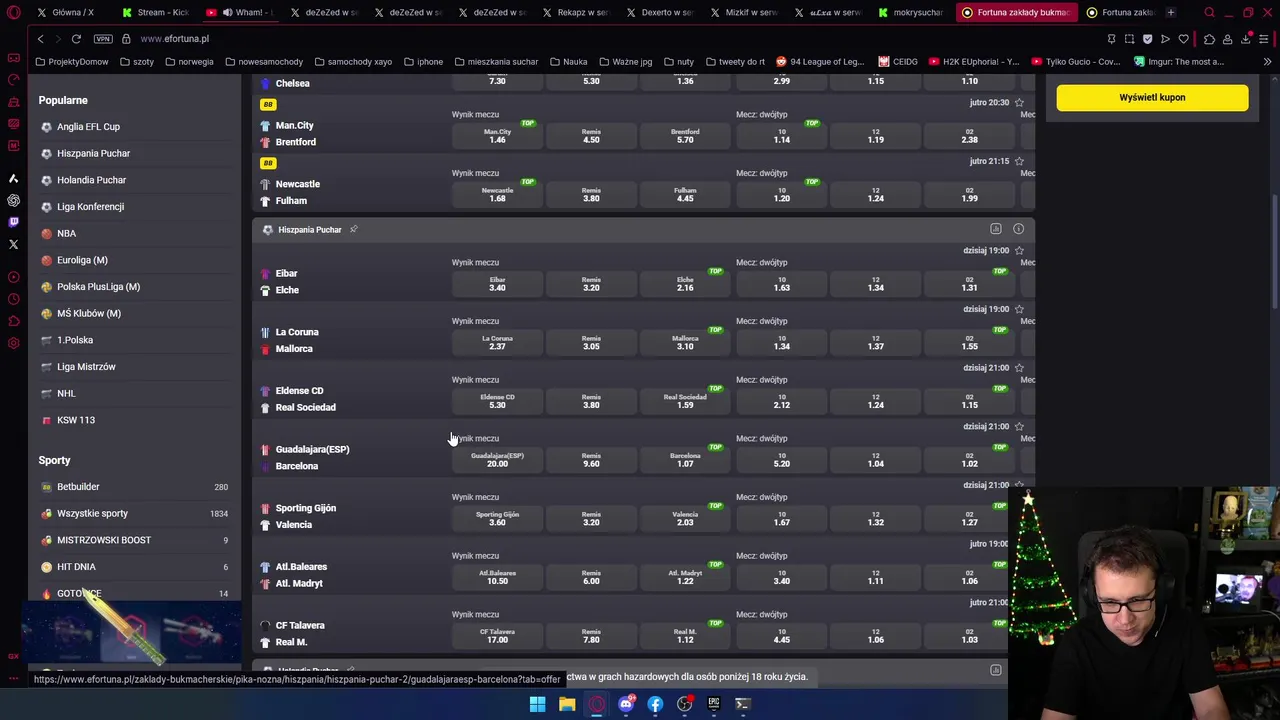This screenshot has height=720, width=1280.
Task: Switch to the 'Stream - Kick' tab
Action: (156, 13)
